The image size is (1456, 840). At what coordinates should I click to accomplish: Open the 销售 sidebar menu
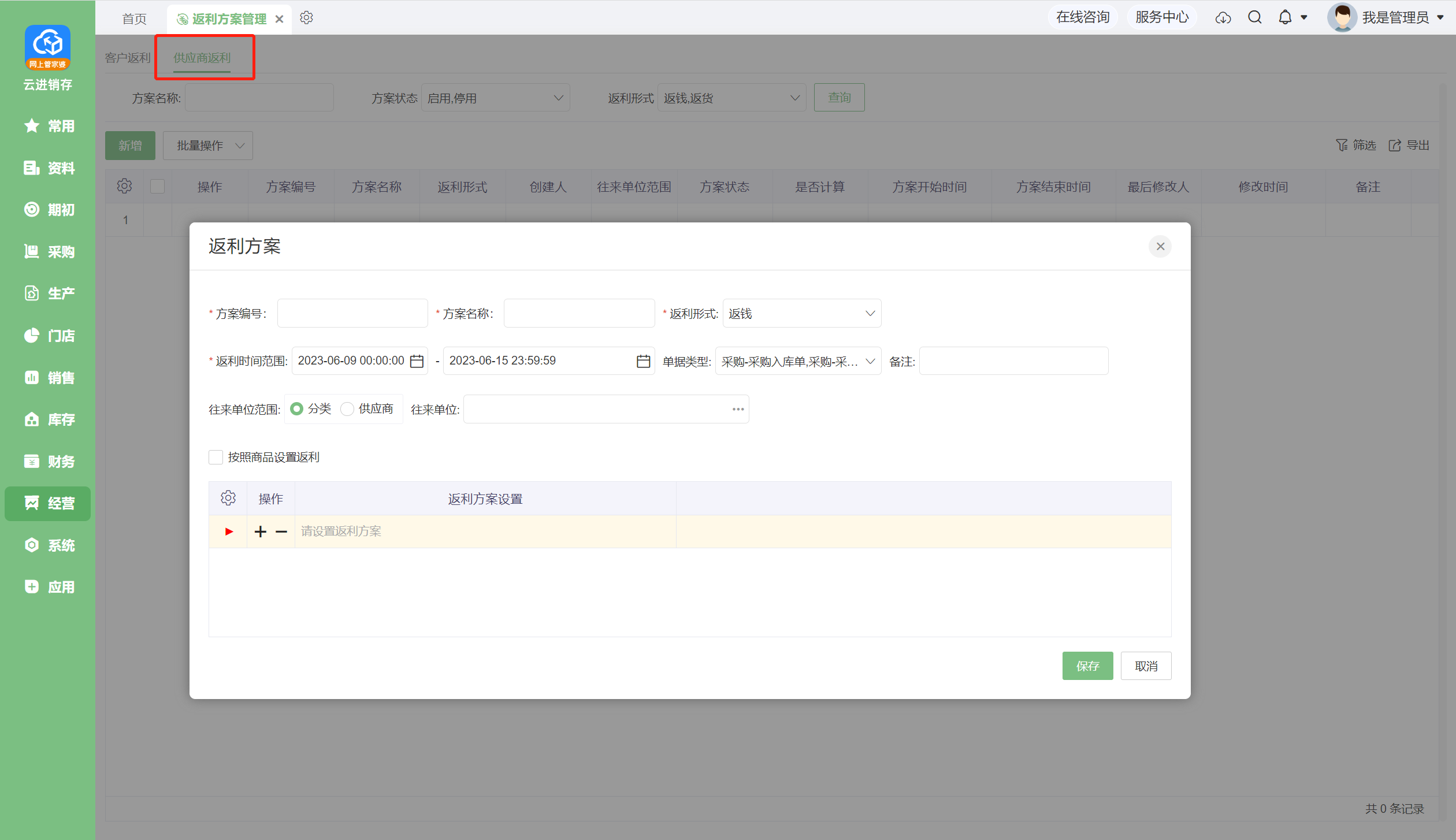pos(48,378)
